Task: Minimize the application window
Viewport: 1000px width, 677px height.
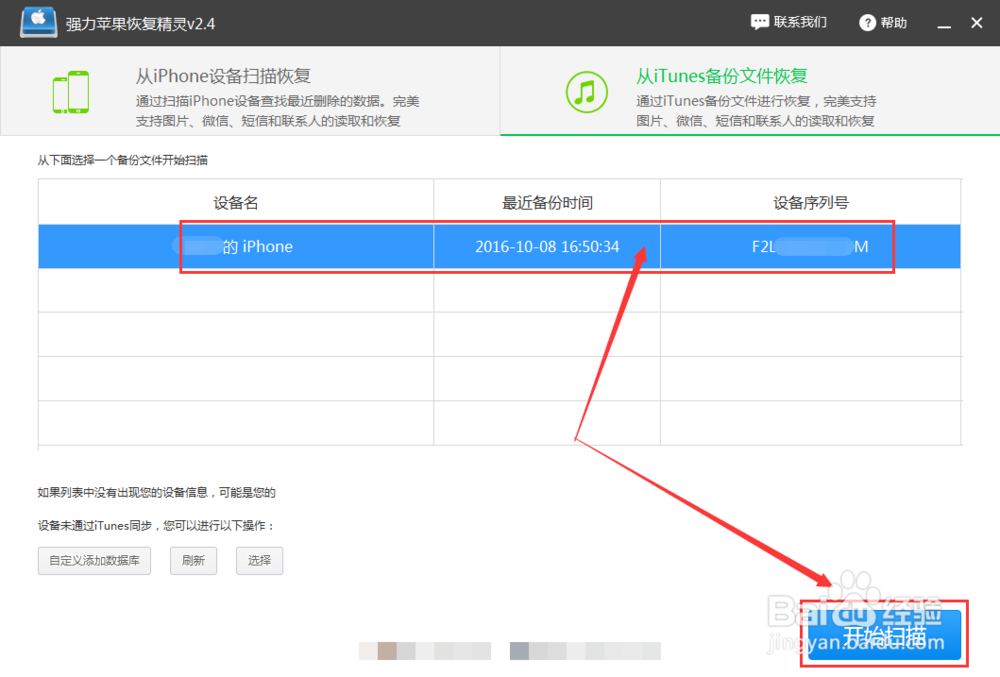Action: pyautogui.click(x=943, y=21)
